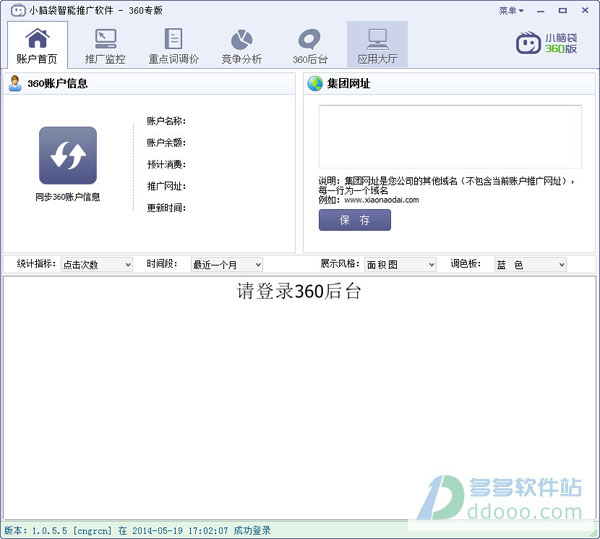Click the 同步360账户信息 label
600x539 pixels.
point(68,197)
